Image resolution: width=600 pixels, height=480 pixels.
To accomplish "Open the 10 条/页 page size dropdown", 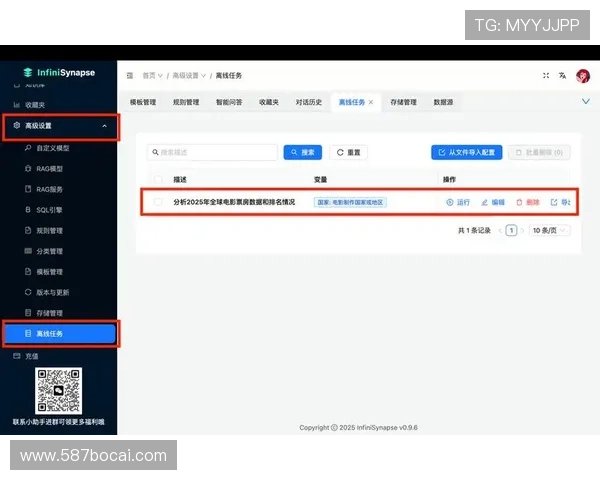I will [549, 230].
